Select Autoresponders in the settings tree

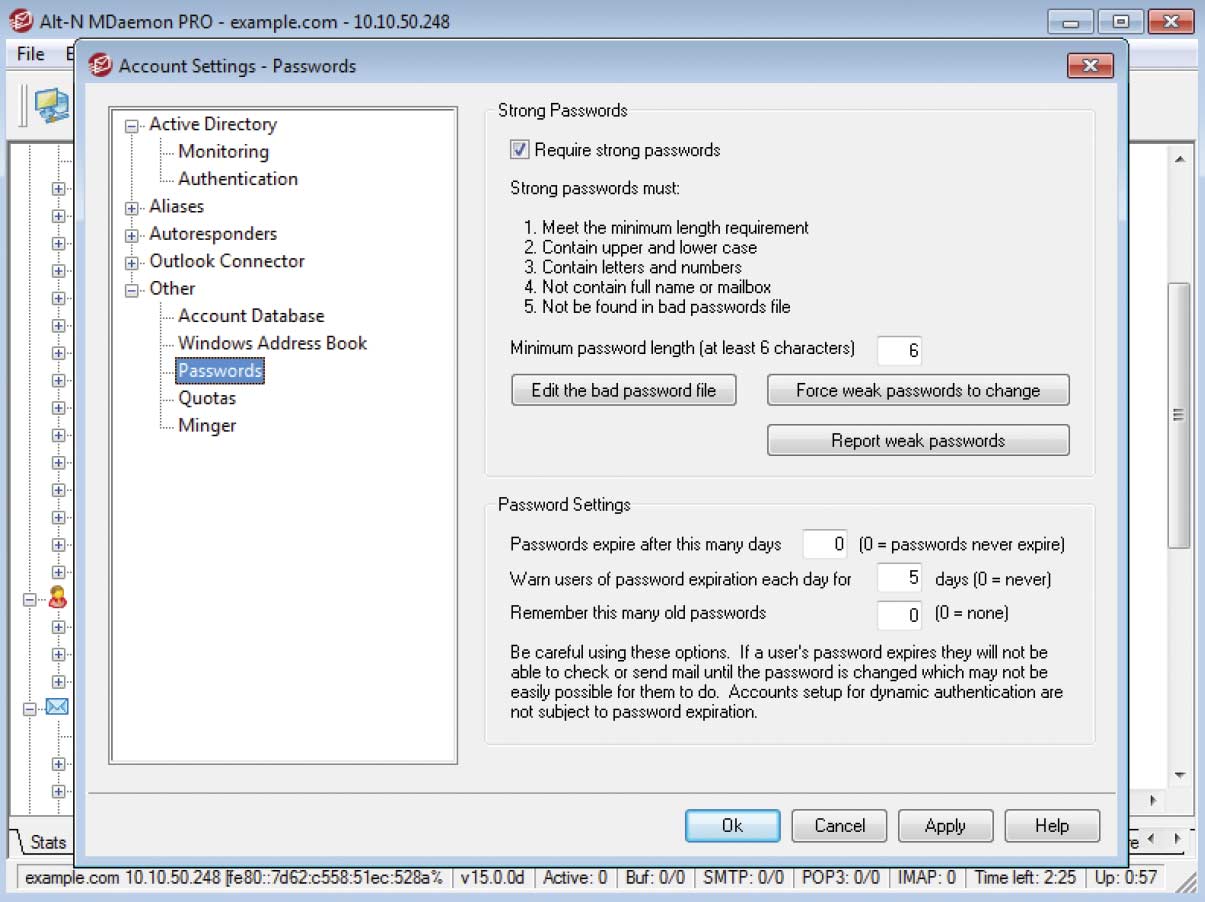(213, 233)
